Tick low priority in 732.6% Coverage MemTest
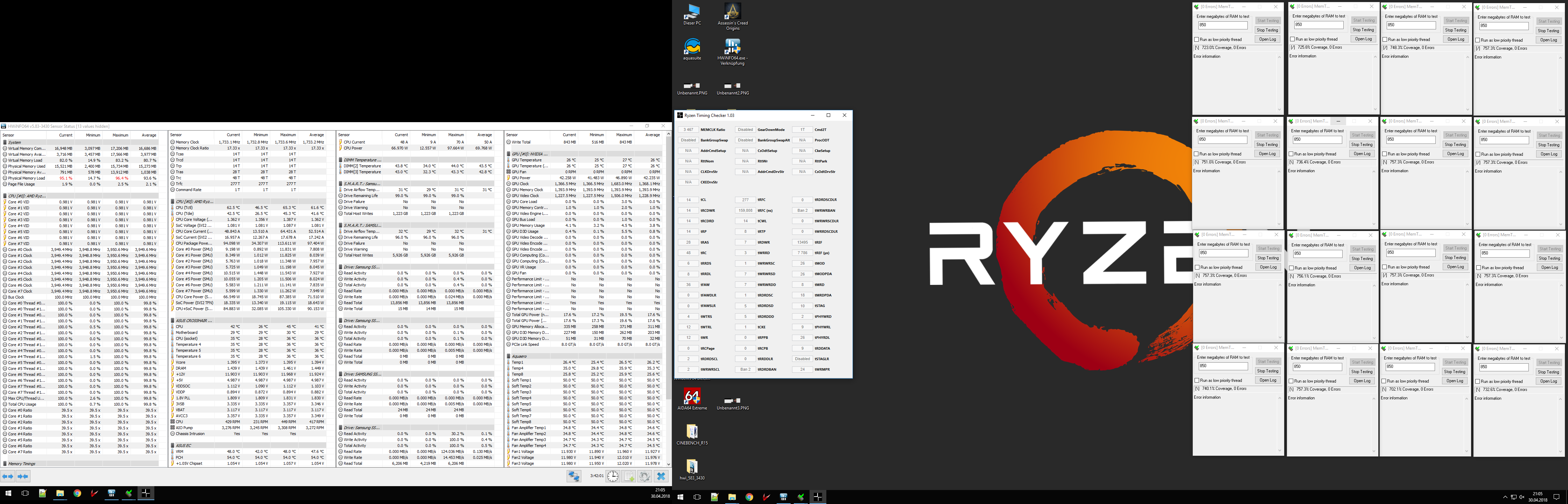The width and height of the screenshot is (1568, 504). click(x=1478, y=381)
